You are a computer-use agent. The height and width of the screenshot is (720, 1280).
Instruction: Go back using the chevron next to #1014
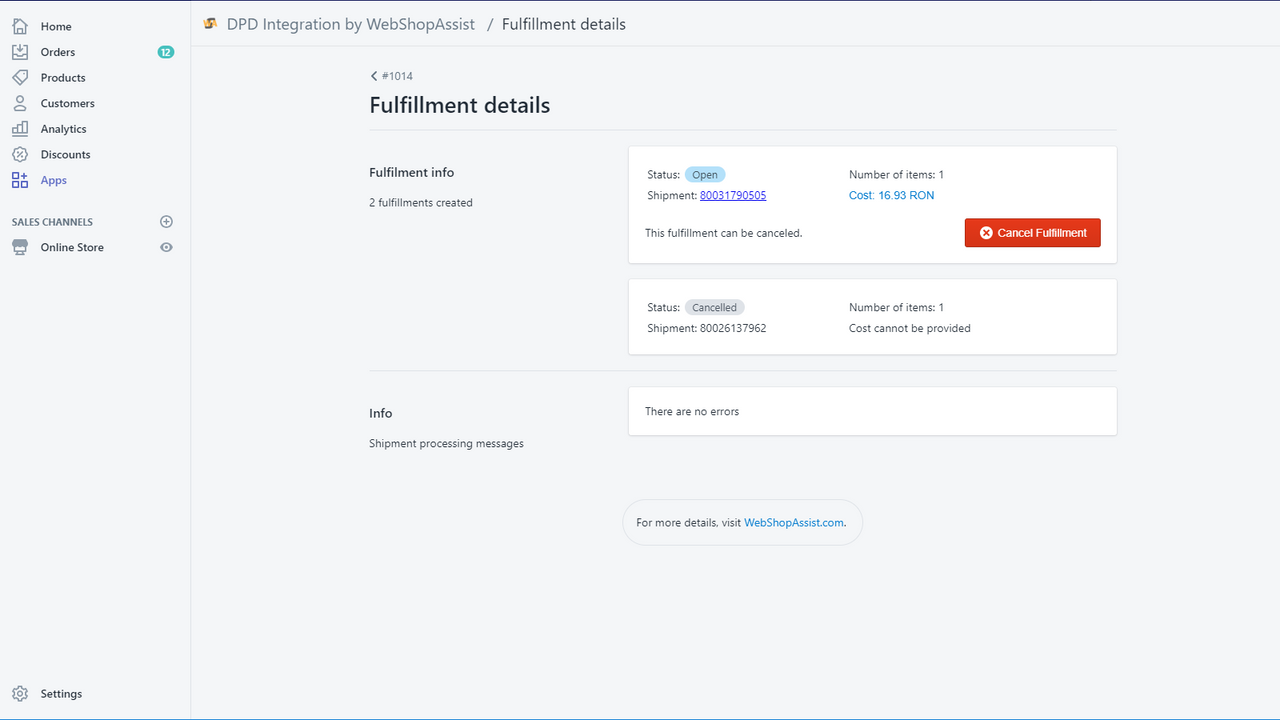(372, 76)
